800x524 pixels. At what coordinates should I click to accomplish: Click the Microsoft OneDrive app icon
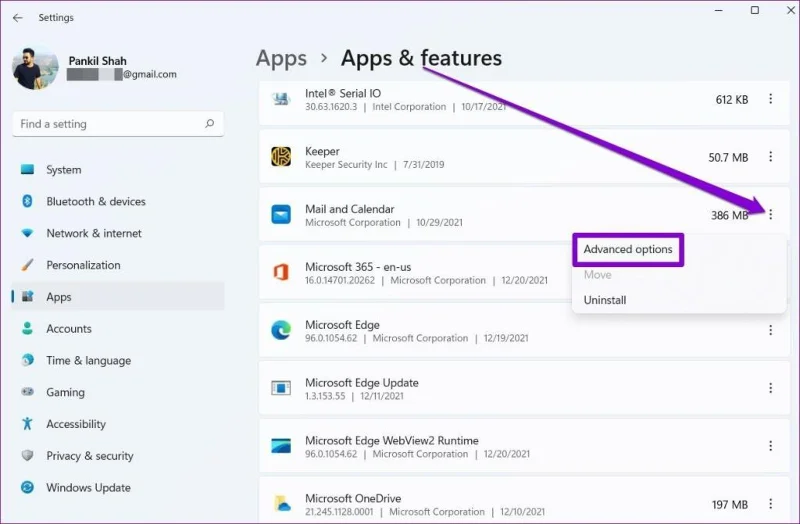(x=281, y=504)
